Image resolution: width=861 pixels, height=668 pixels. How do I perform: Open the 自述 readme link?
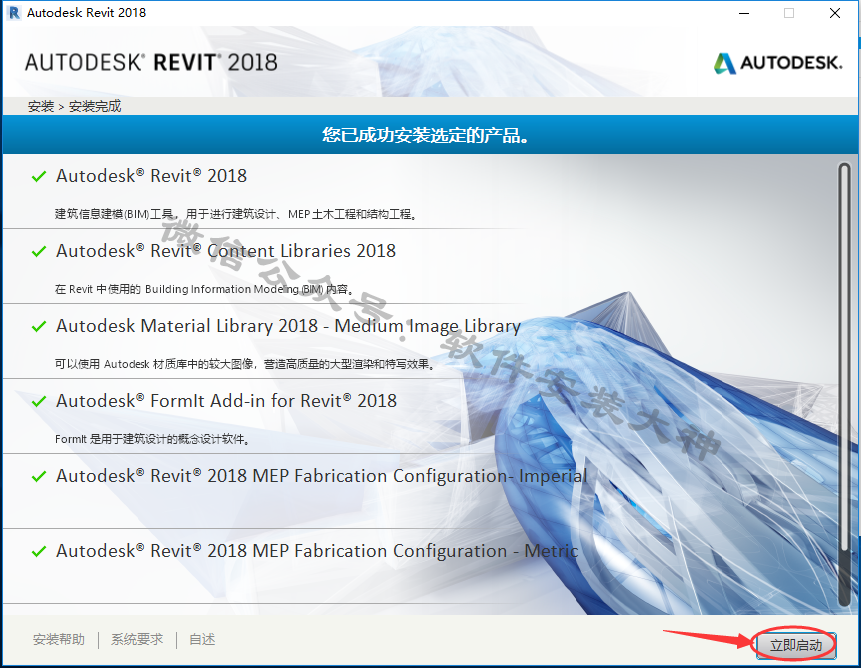pos(202,639)
